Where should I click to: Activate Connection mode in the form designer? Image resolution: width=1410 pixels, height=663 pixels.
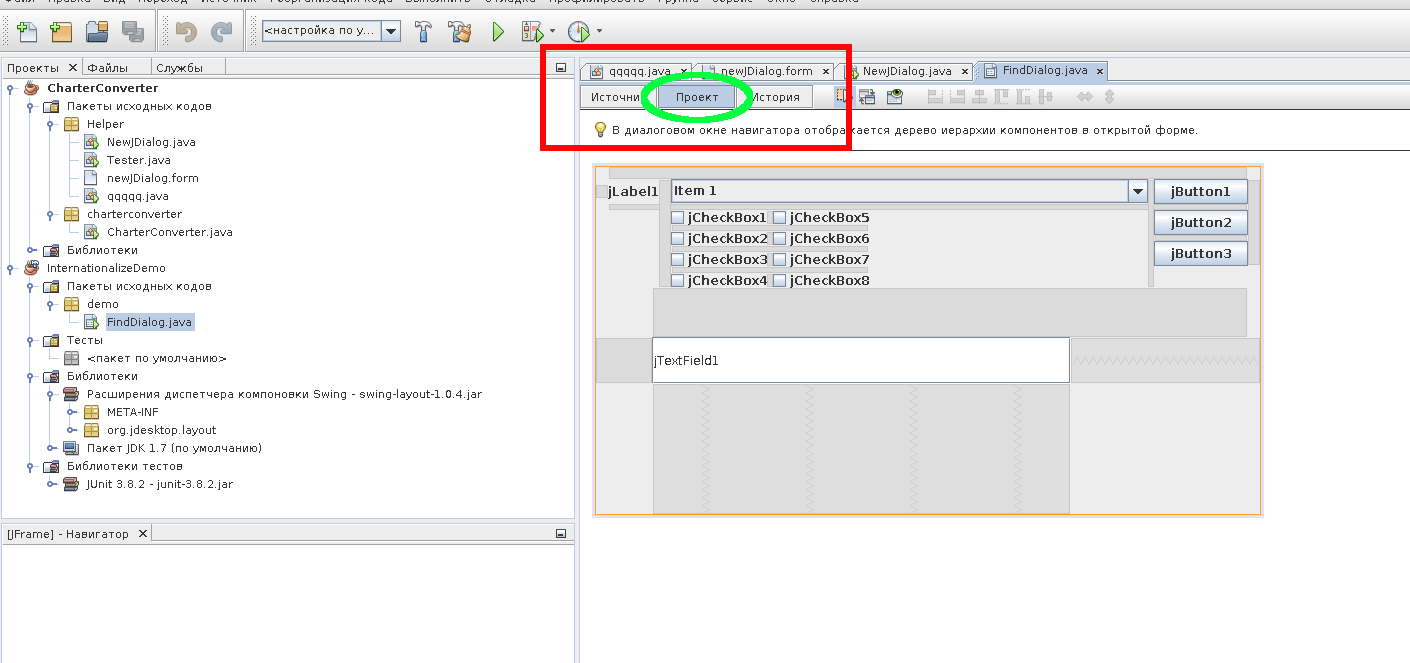click(x=867, y=97)
